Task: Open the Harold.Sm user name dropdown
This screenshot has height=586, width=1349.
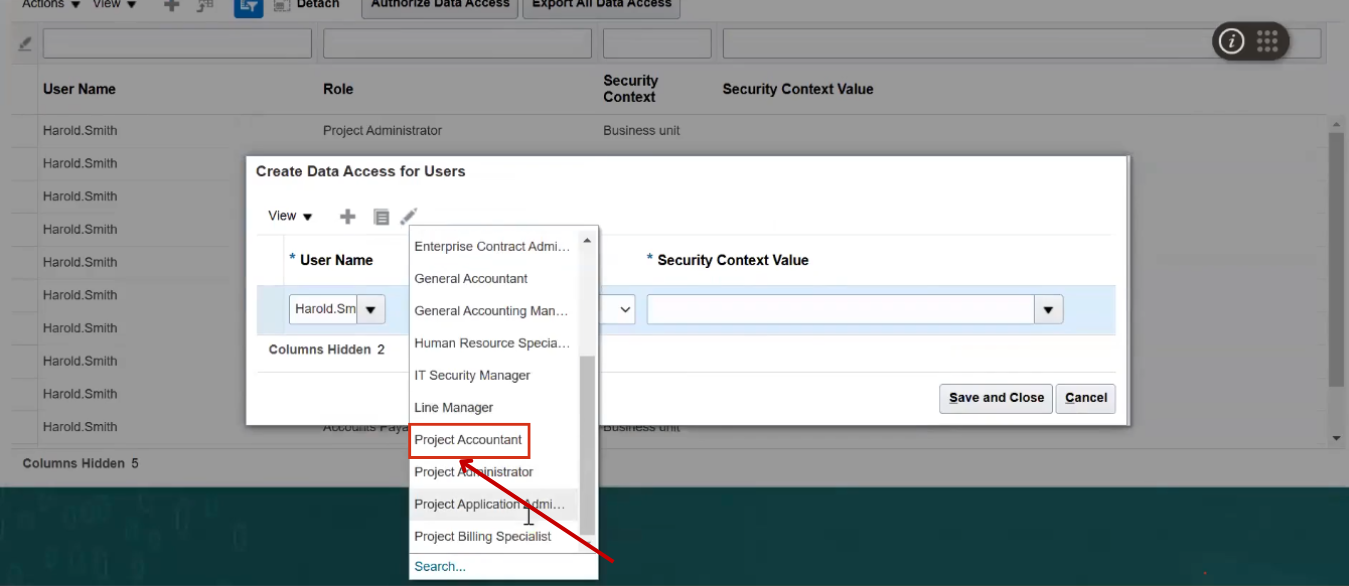Action: 370,309
